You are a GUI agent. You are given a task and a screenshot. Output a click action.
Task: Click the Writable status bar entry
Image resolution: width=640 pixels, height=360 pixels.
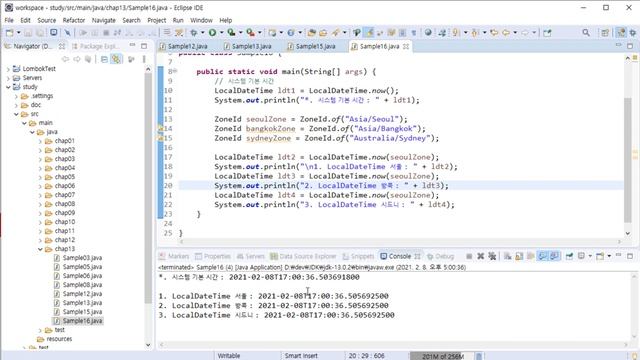229,356
